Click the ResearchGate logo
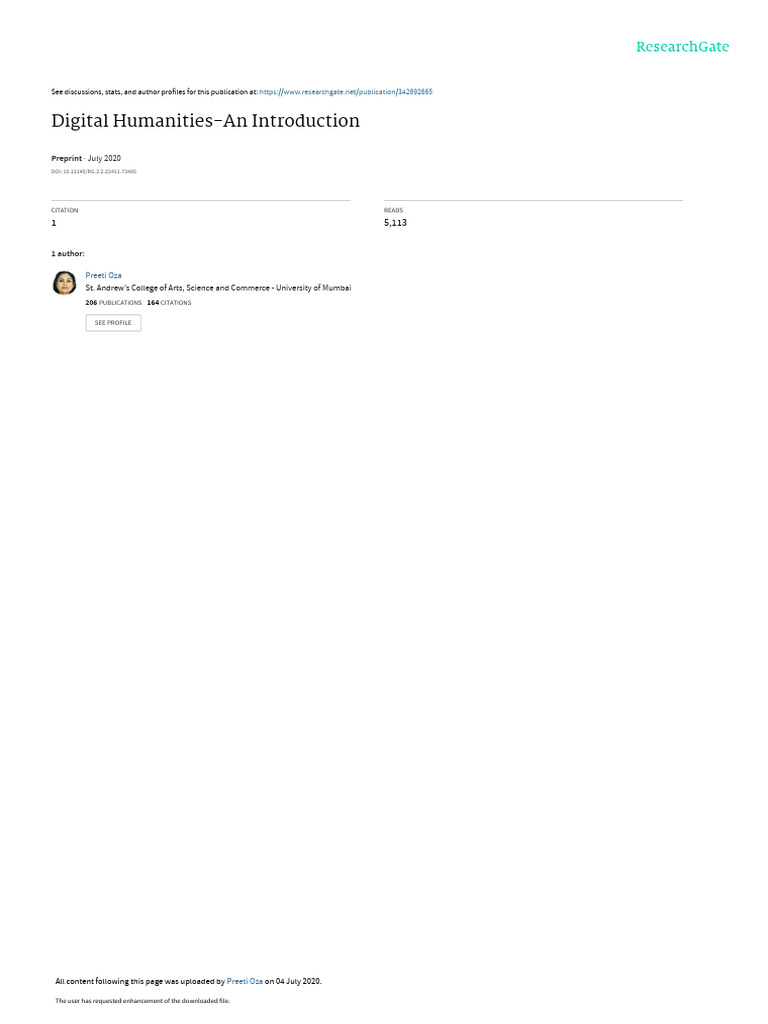This screenshot has height=1024, width=768. (x=682, y=46)
